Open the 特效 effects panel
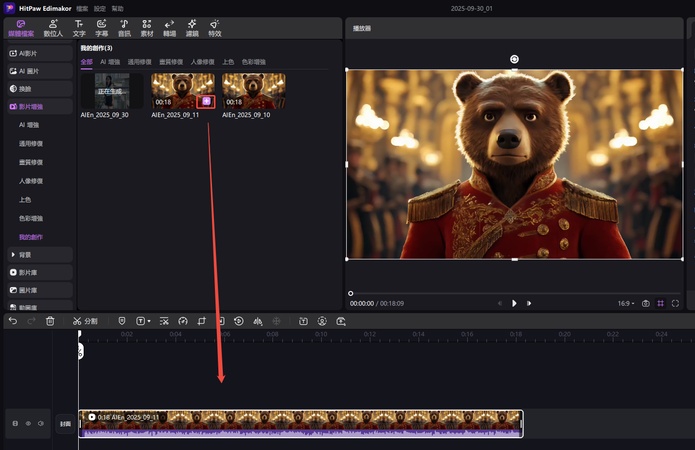 (215, 27)
